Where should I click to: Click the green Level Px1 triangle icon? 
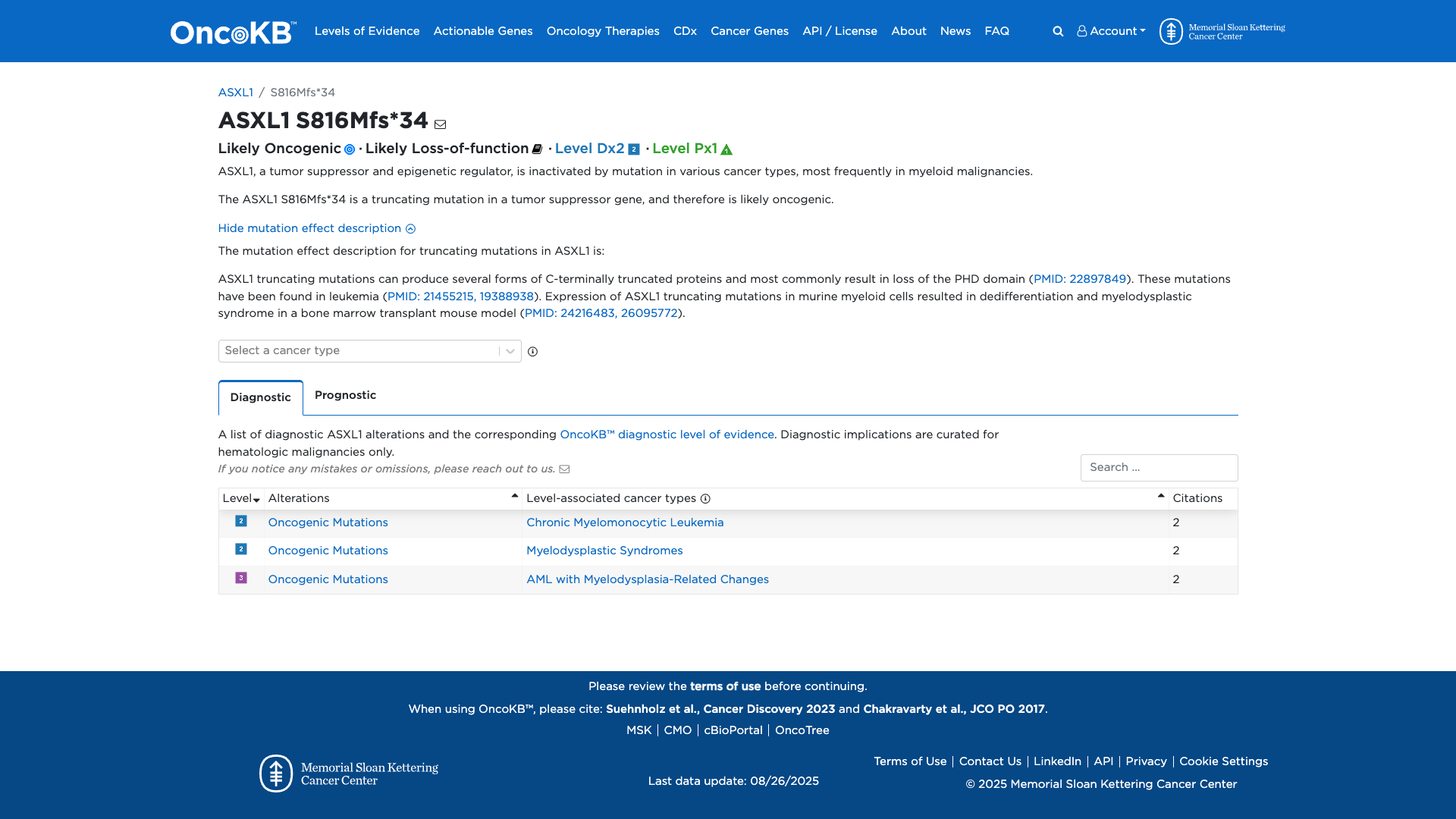(726, 149)
